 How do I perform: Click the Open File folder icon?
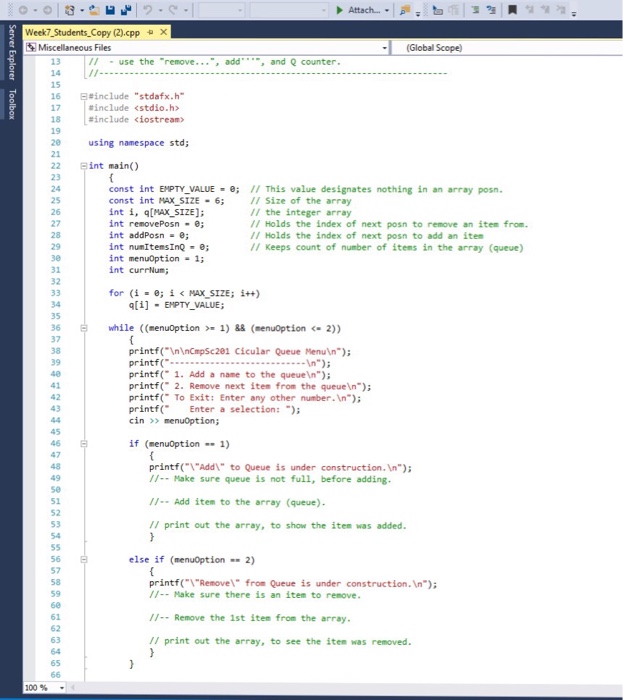94,10
